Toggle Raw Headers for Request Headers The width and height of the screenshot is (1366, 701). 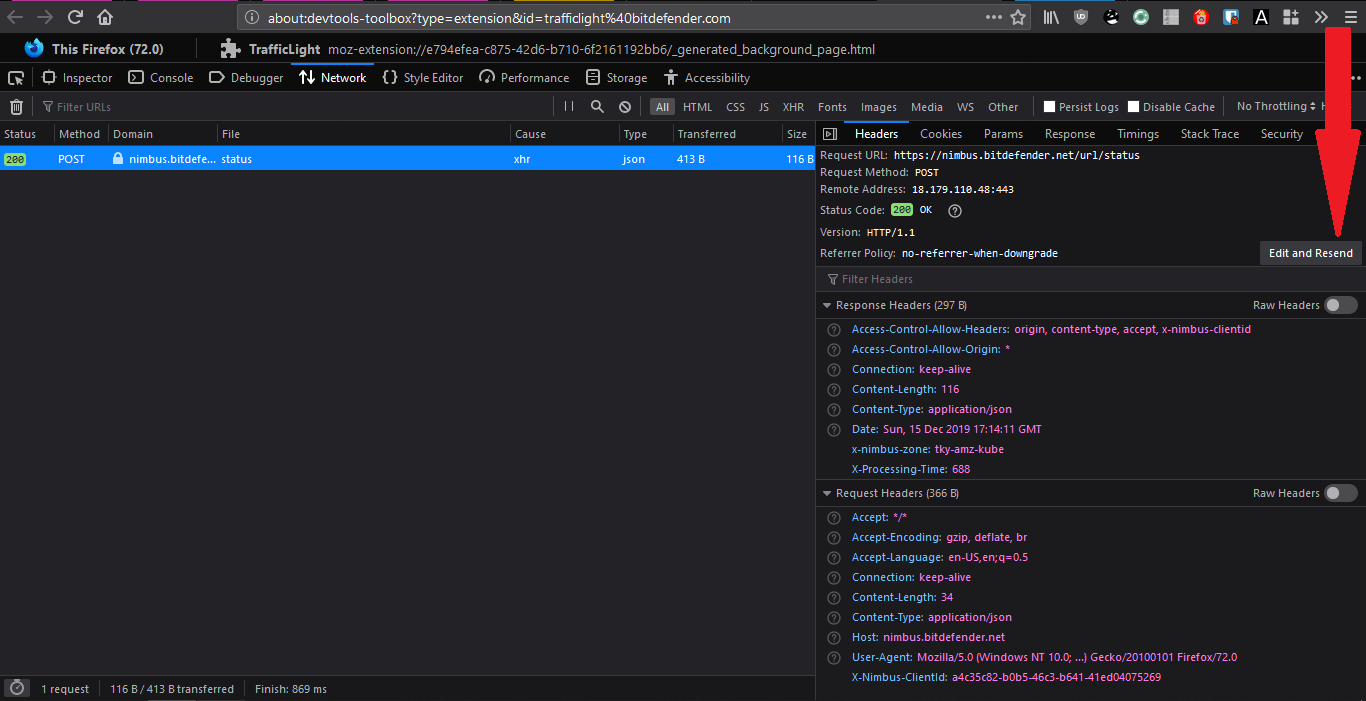(x=1341, y=493)
